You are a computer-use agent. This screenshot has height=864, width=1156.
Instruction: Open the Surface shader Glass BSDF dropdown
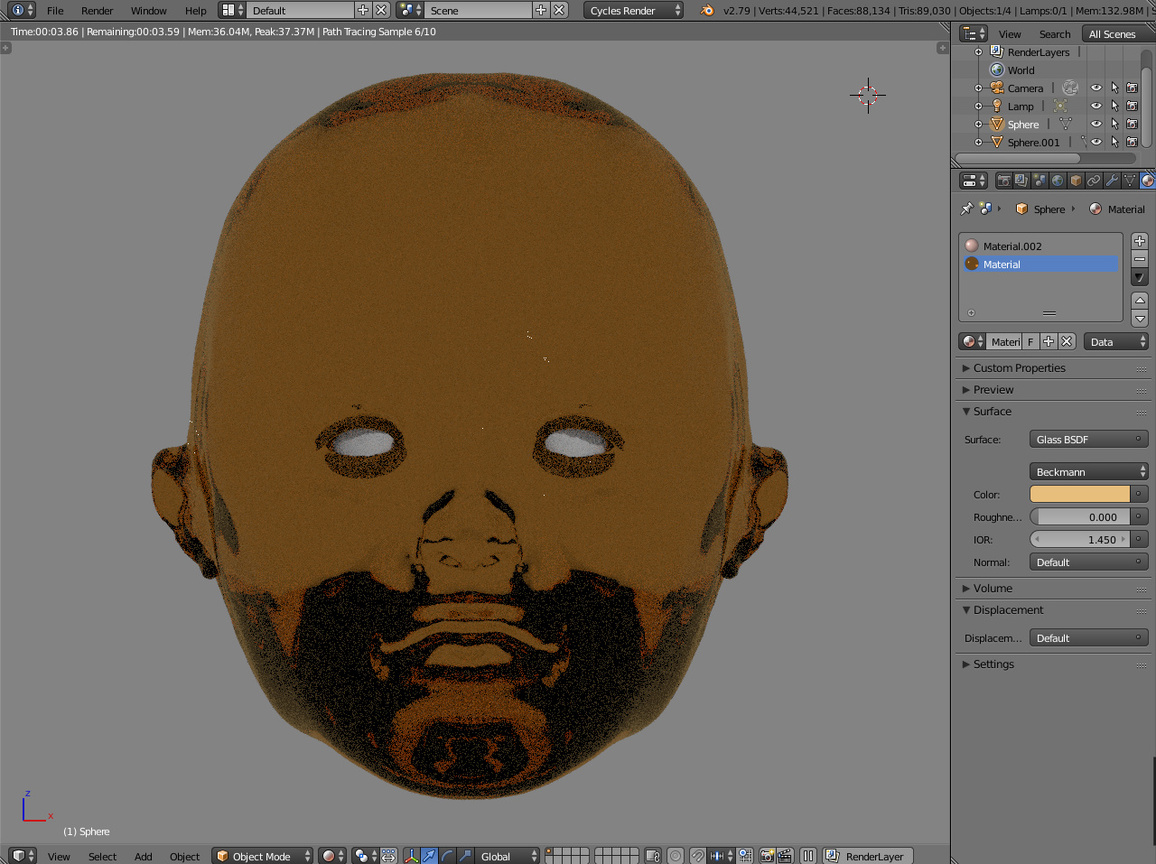(1088, 439)
